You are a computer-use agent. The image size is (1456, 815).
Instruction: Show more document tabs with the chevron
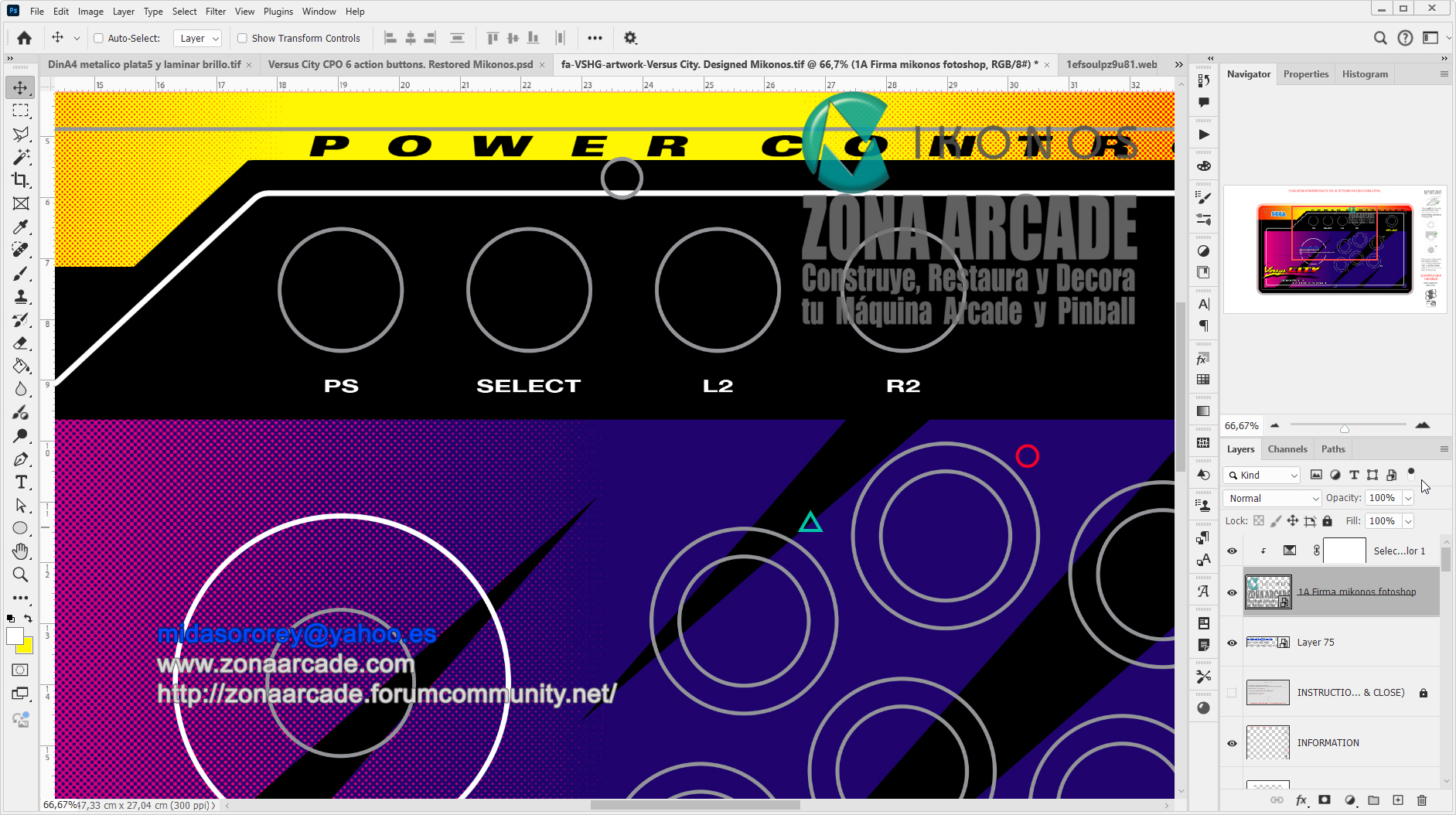point(1179,65)
